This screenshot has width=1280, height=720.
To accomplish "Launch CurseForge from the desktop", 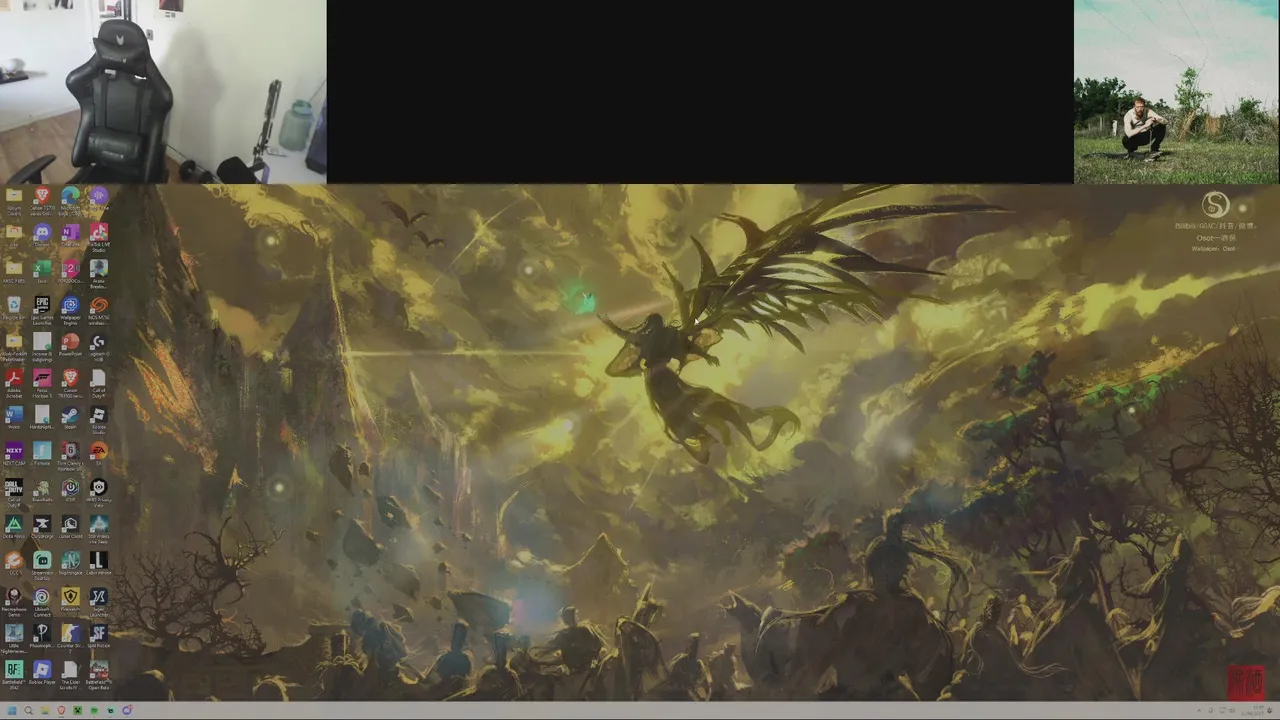I will [x=42, y=528].
